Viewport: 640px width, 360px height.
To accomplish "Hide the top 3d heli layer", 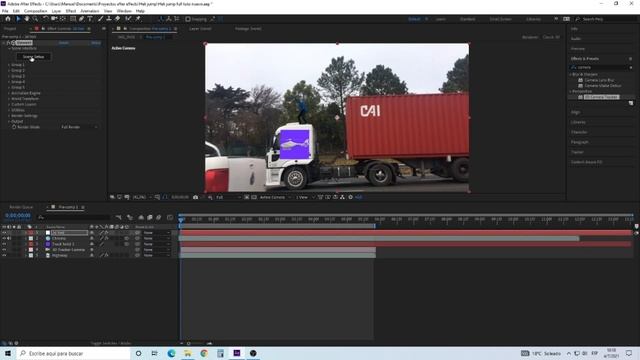I will [x=4, y=233].
